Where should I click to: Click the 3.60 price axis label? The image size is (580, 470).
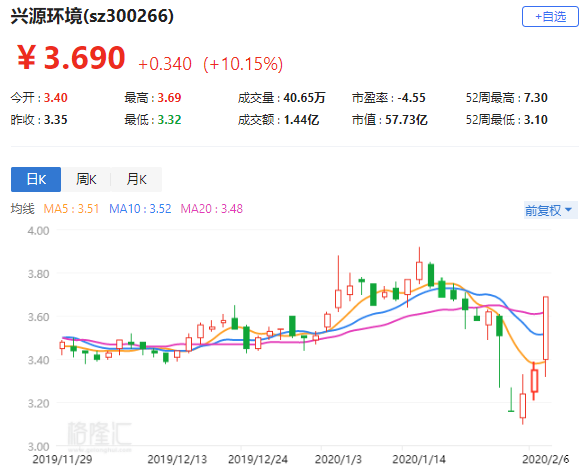38,317
